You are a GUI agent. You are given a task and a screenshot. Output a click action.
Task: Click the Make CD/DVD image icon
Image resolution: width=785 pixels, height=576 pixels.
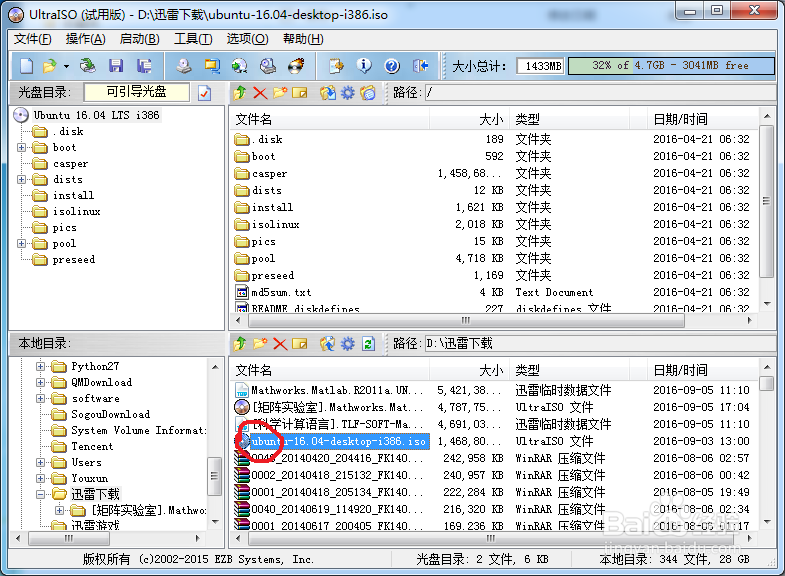click(183, 66)
